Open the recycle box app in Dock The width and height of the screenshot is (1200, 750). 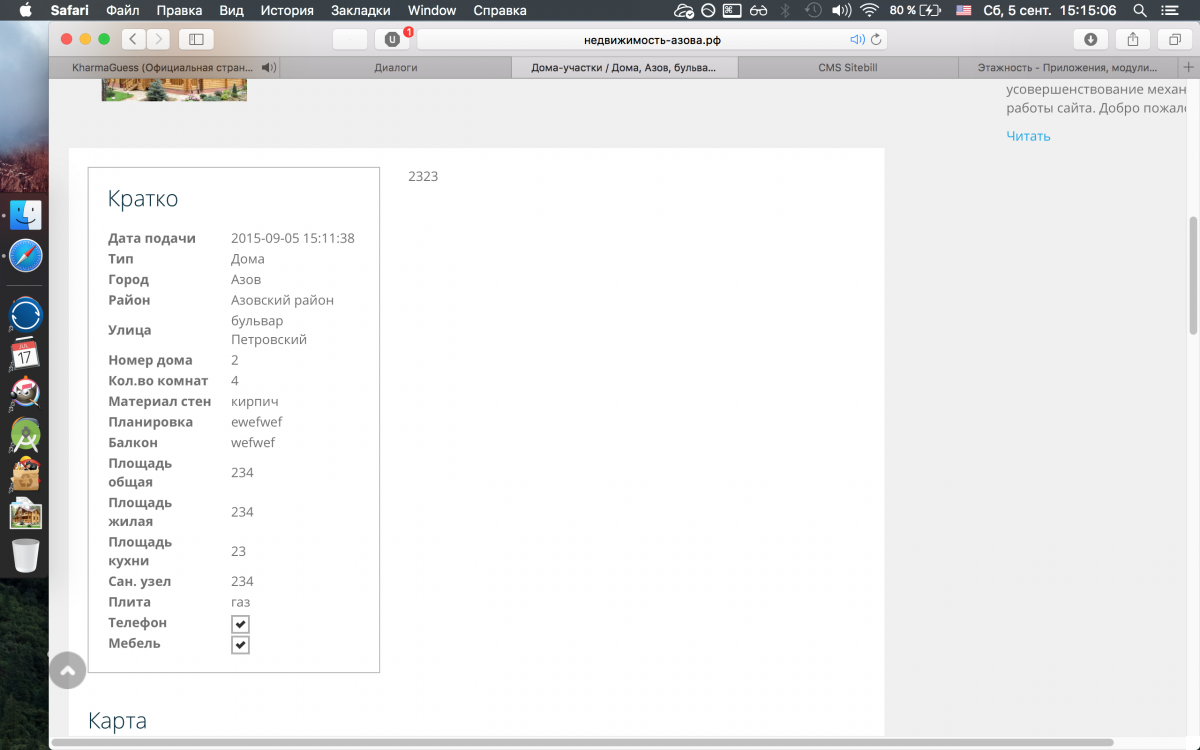point(26,474)
